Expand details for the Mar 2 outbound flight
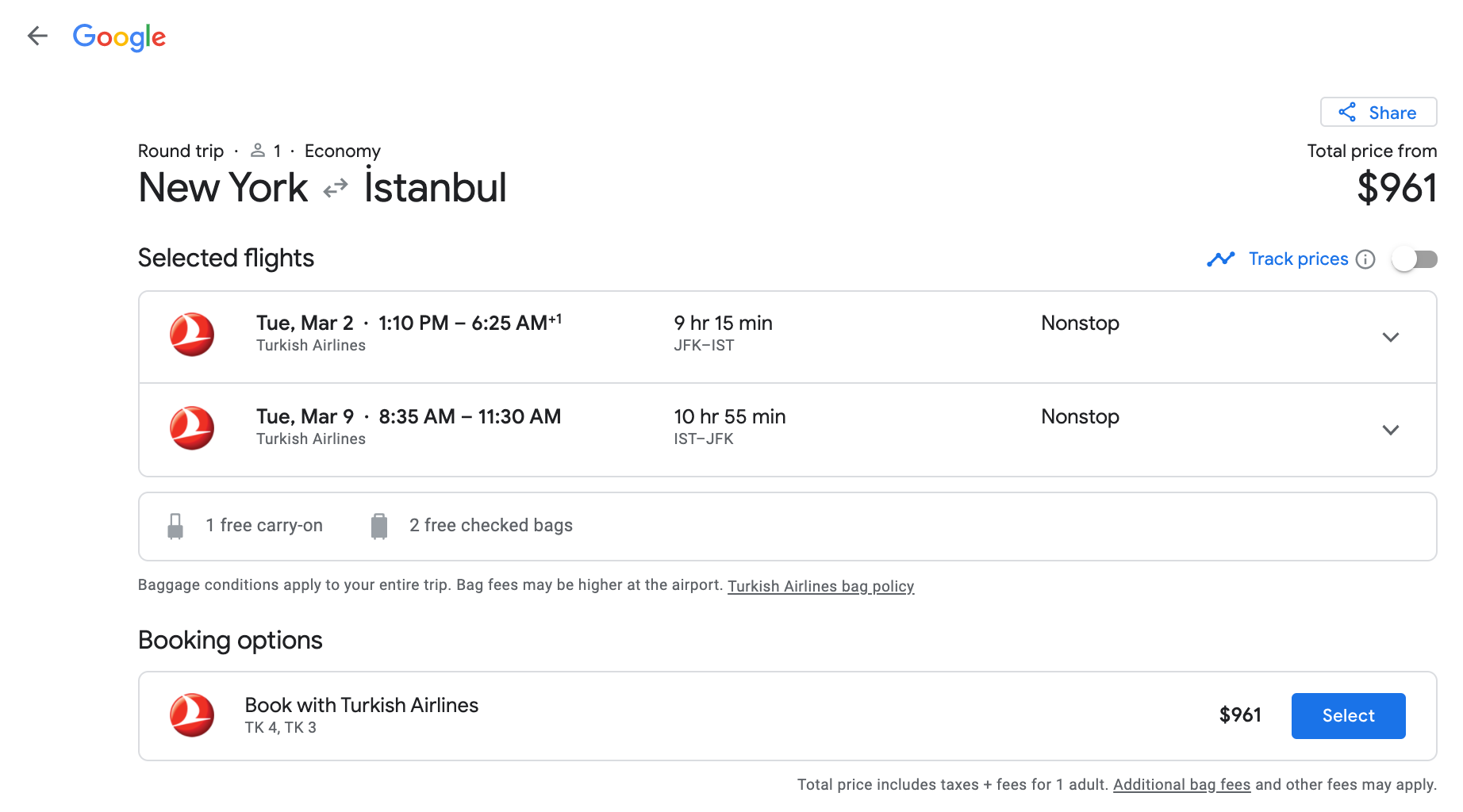This screenshot has width=1463, height=812. pyautogui.click(x=1390, y=337)
